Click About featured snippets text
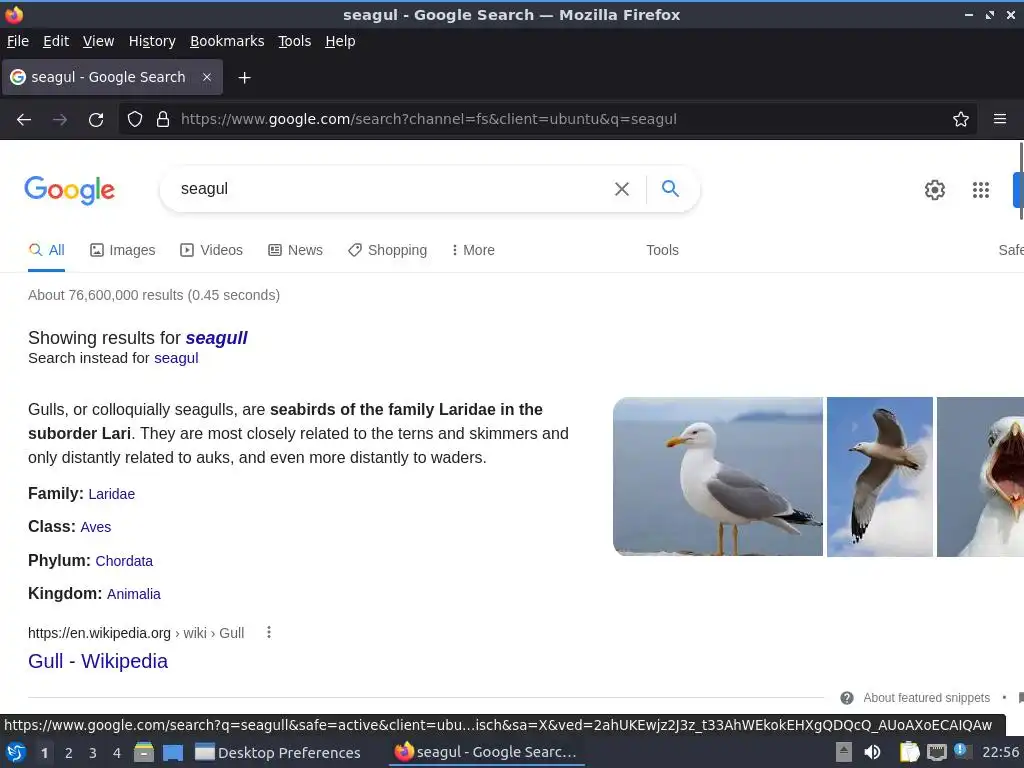 pyautogui.click(x=926, y=698)
